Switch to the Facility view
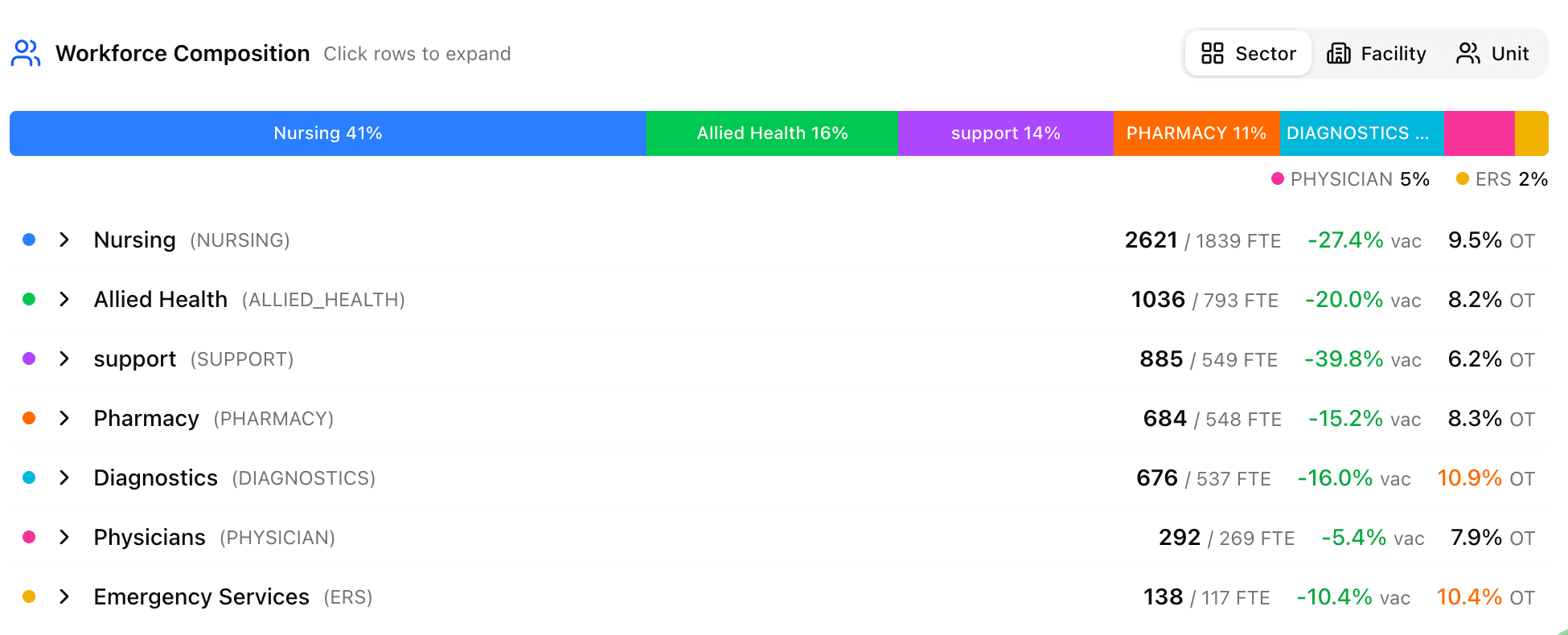The height and width of the screenshot is (635, 1568). pyautogui.click(x=1377, y=53)
